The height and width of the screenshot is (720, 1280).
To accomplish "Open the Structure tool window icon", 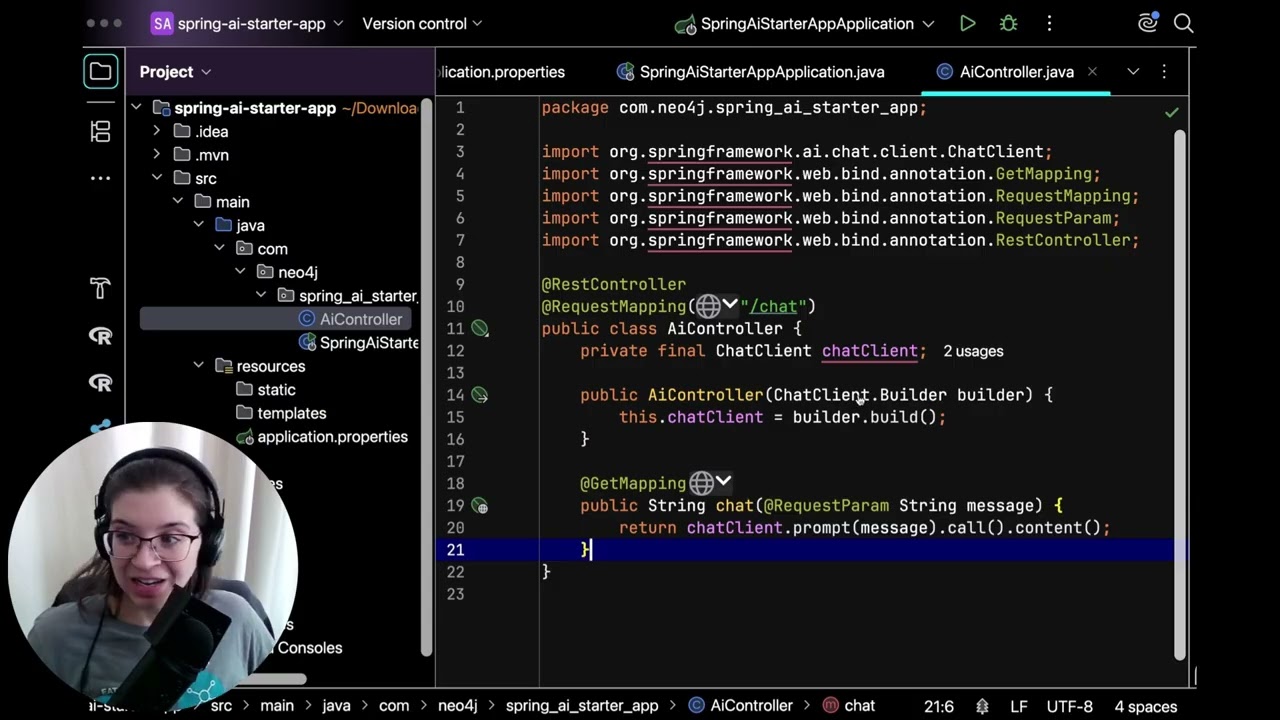I will 100,131.
